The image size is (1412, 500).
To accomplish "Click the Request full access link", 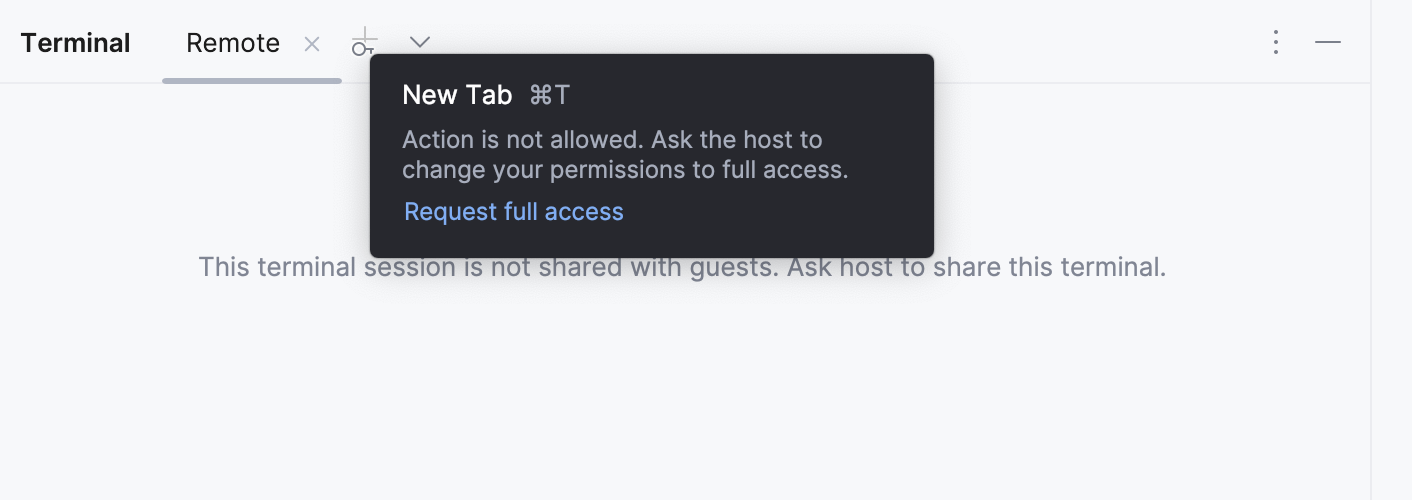I will click(x=514, y=212).
